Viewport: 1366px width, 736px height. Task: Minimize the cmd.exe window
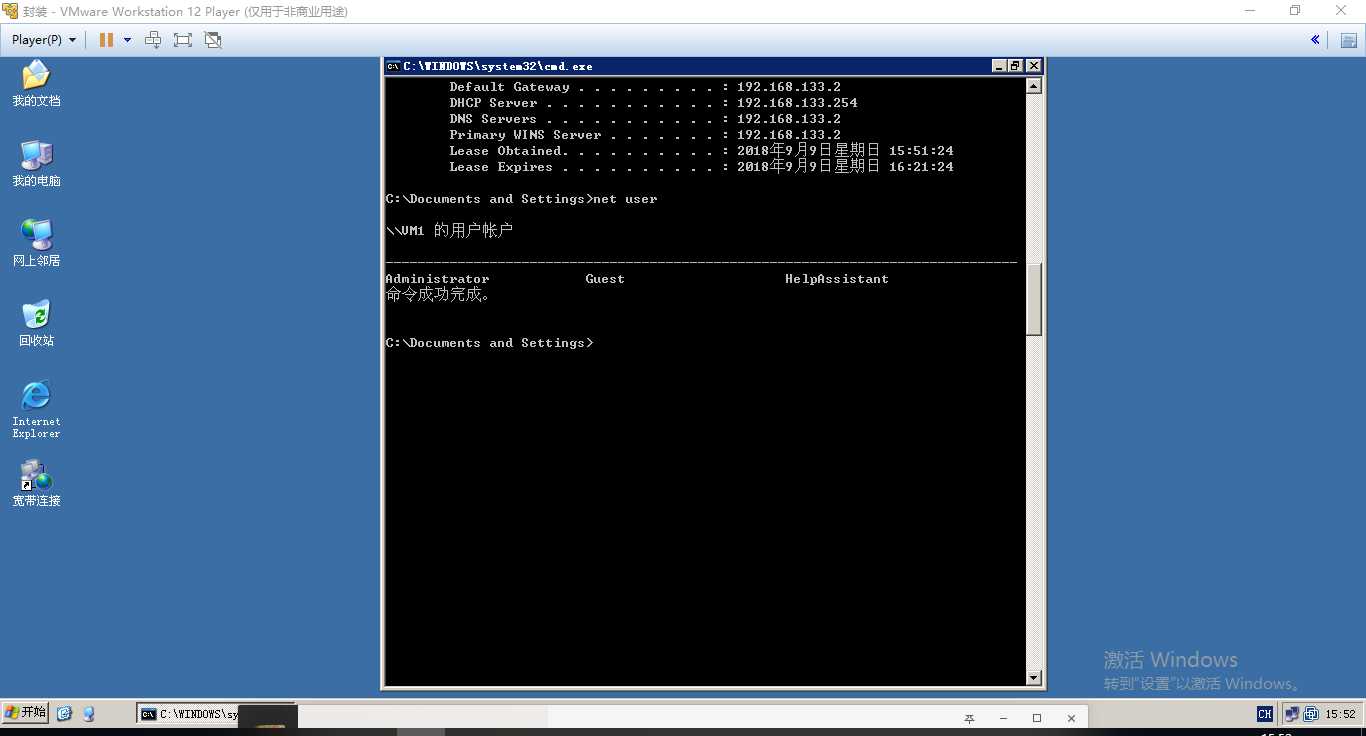999,66
